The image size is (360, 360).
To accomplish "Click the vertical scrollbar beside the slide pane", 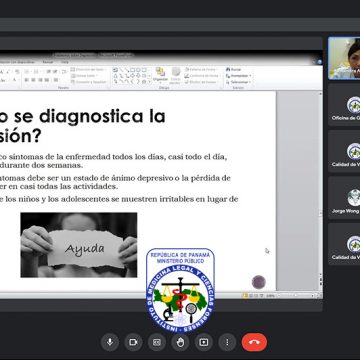I will click(x=321, y=183).
